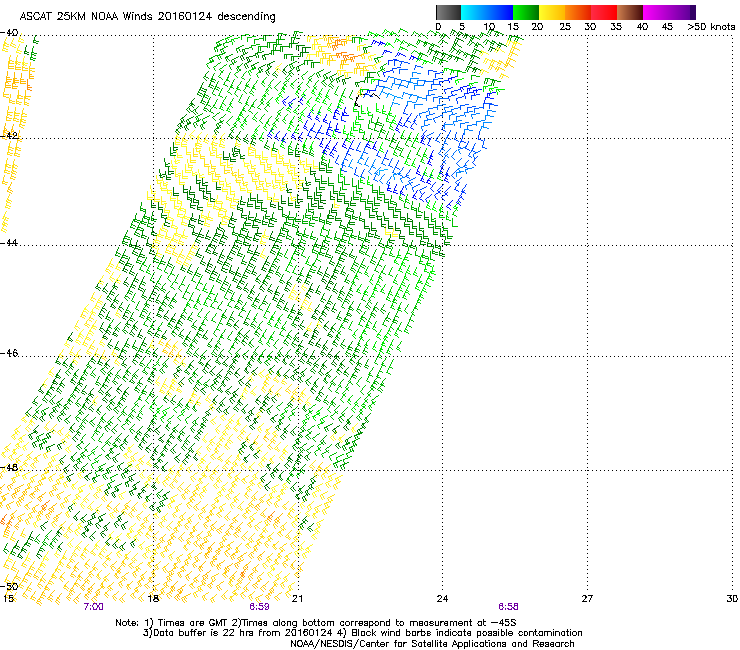This screenshot has height=650, width=740.
Task: Click the brown 35-40 knots legend segment
Action: click(630, 12)
